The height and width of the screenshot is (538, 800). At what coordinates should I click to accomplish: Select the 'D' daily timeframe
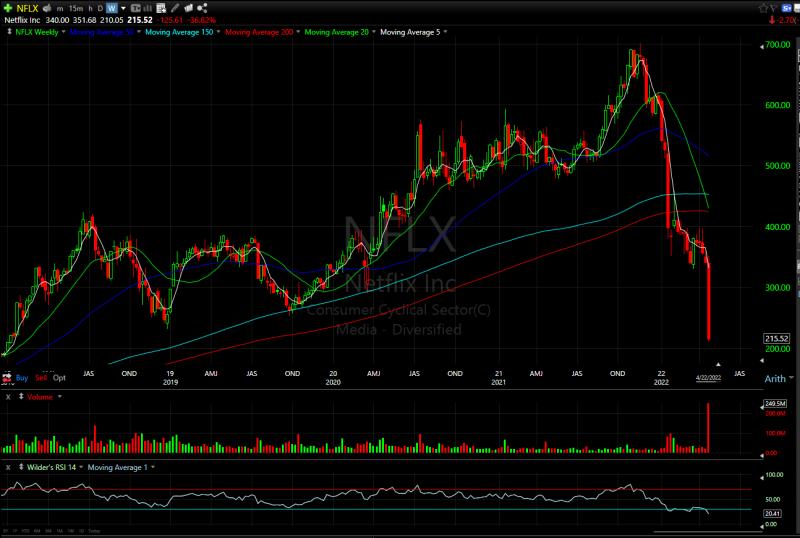[x=100, y=9]
